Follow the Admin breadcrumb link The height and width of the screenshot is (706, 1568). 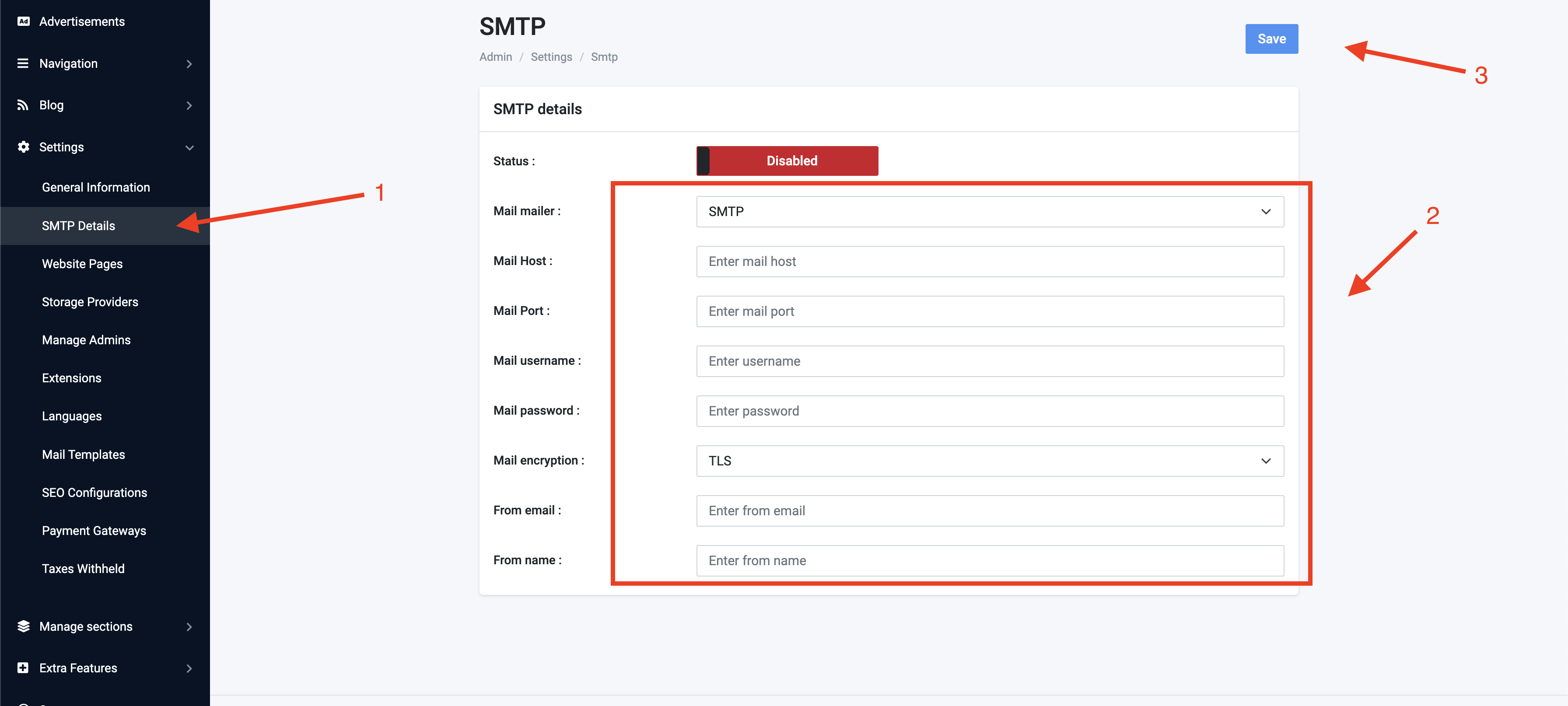pos(496,57)
